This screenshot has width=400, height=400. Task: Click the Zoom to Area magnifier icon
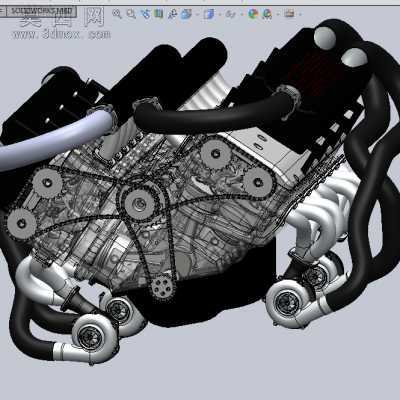tap(131, 14)
